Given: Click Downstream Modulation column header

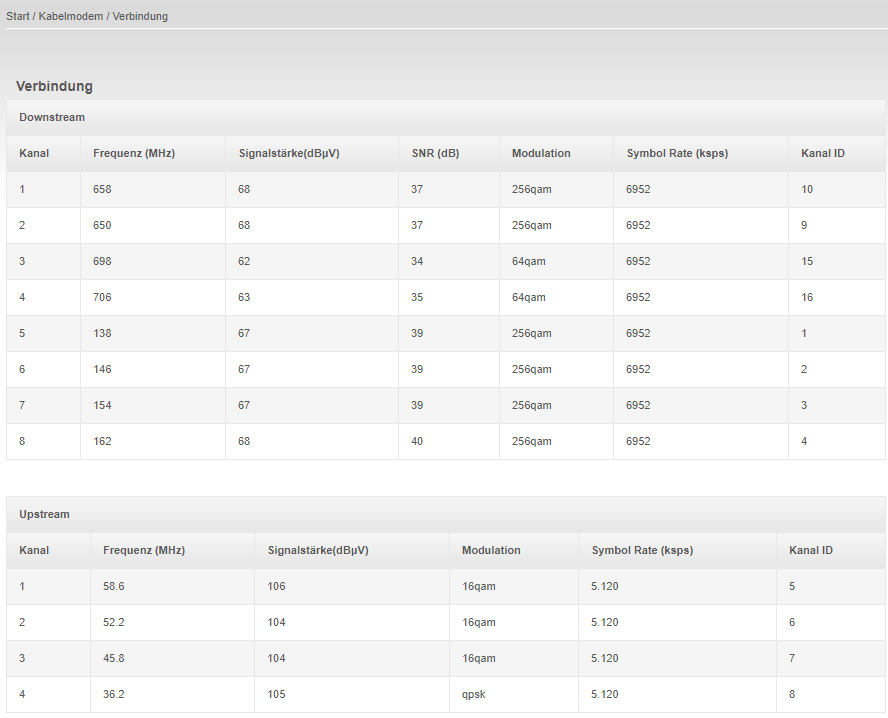Looking at the screenshot, I should coord(541,153).
